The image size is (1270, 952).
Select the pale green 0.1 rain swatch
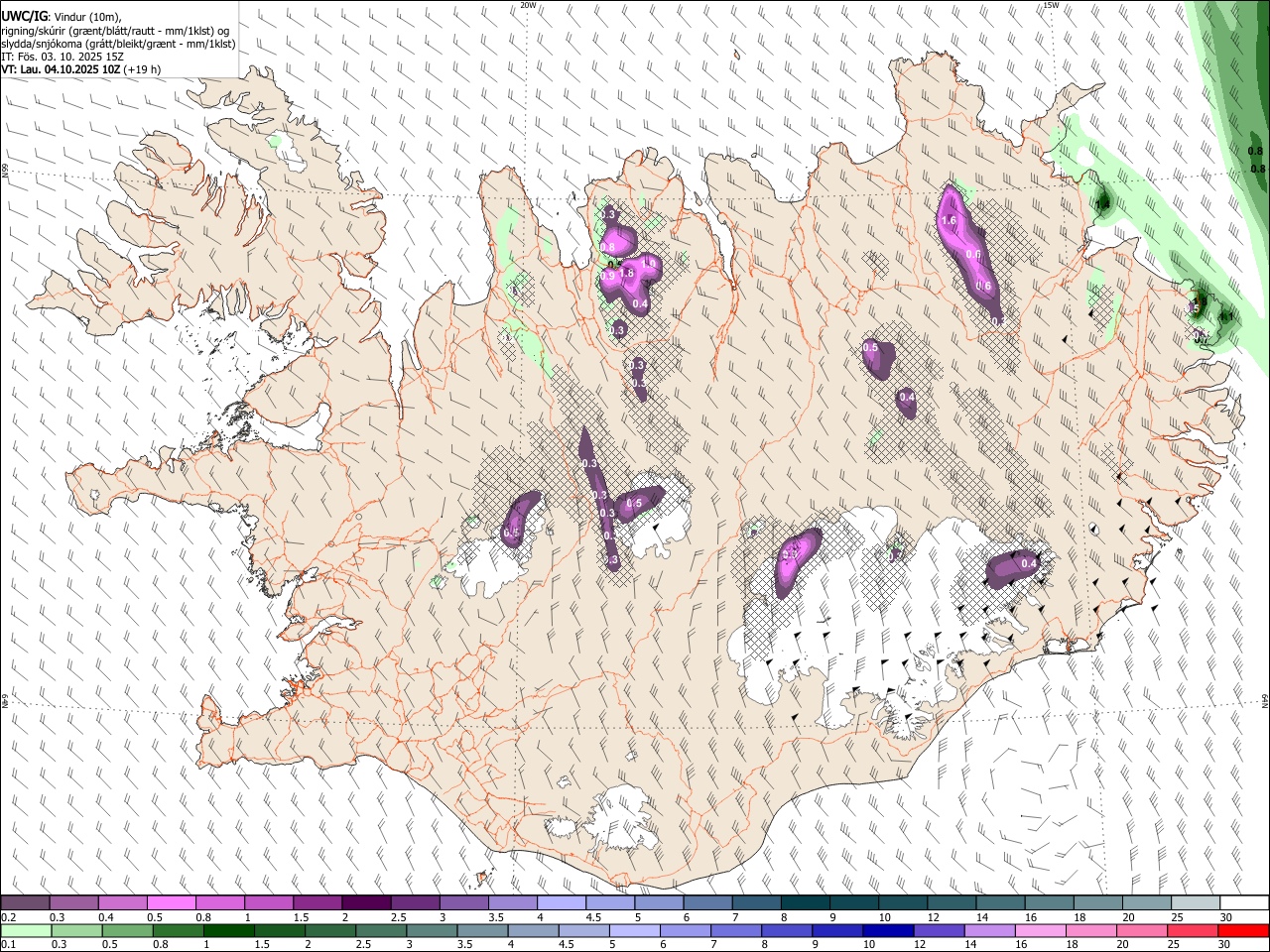pos(26,930)
